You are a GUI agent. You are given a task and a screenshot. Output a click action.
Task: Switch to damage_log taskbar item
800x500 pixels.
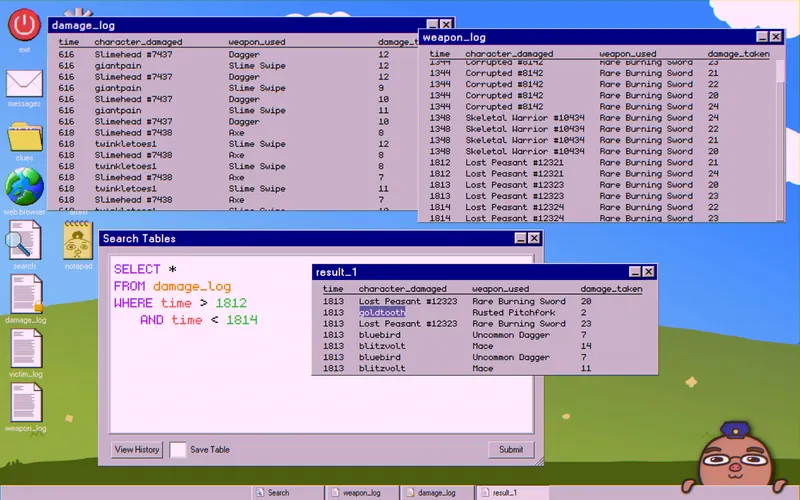pos(437,493)
